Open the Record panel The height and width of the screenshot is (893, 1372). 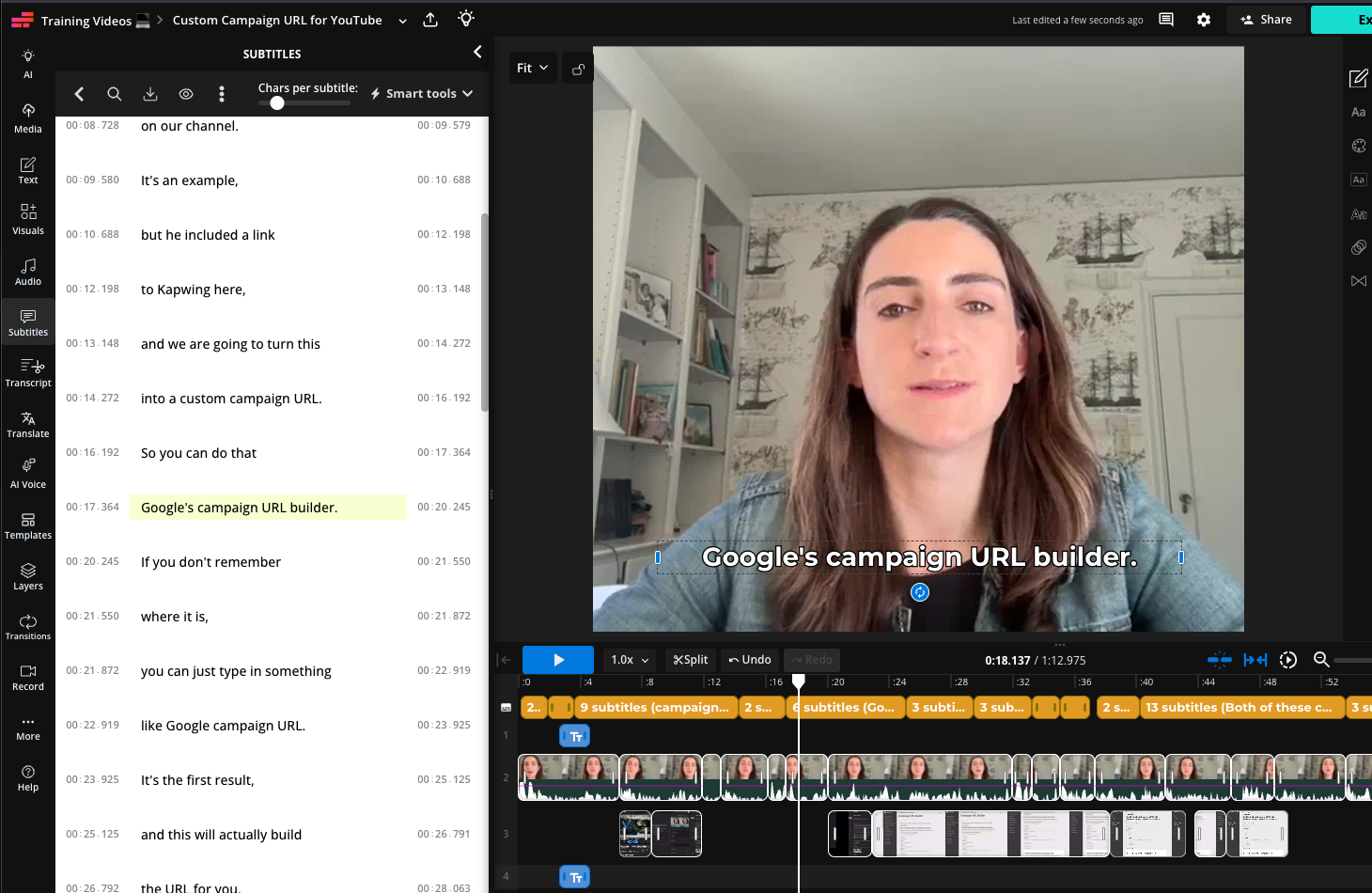pyautogui.click(x=28, y=678)
